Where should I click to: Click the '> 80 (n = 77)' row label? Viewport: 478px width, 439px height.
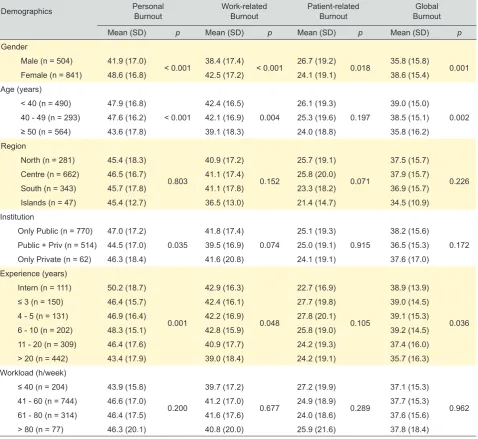point(40,429)
